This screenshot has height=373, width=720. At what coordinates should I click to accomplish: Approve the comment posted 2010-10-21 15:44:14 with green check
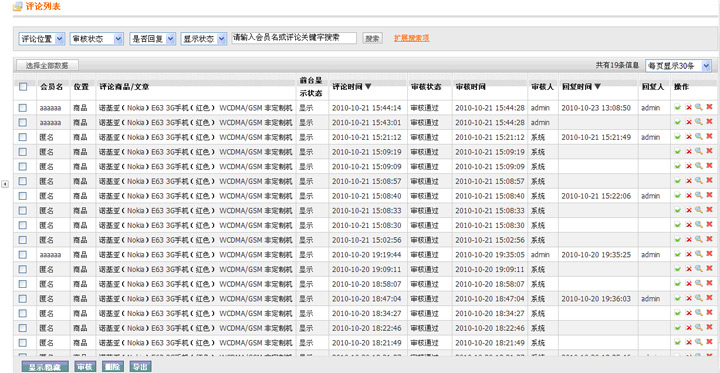pyautogui.click(x=678, y=107)
